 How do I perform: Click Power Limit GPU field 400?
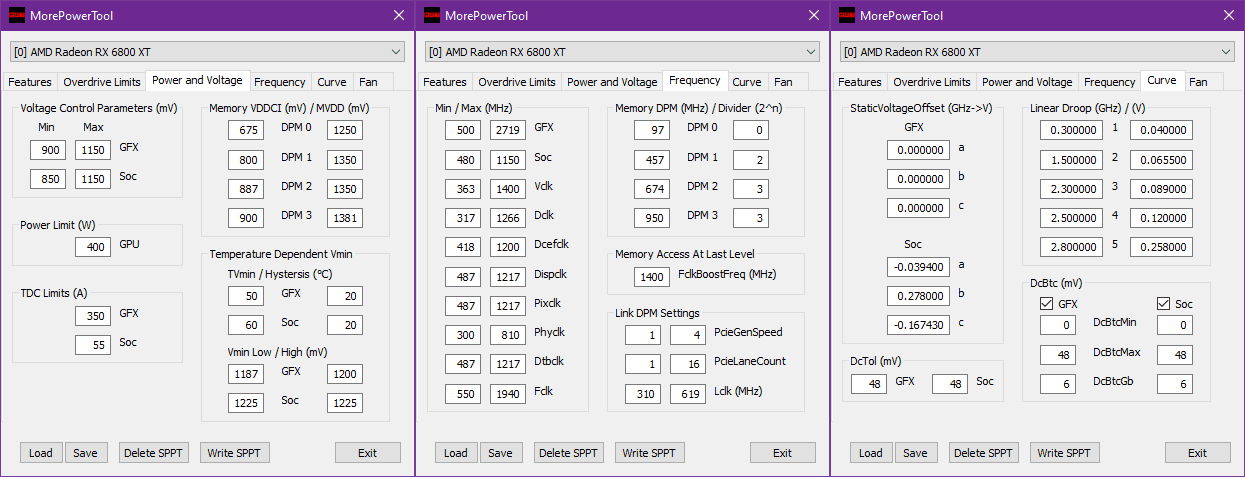coord(93,247)
